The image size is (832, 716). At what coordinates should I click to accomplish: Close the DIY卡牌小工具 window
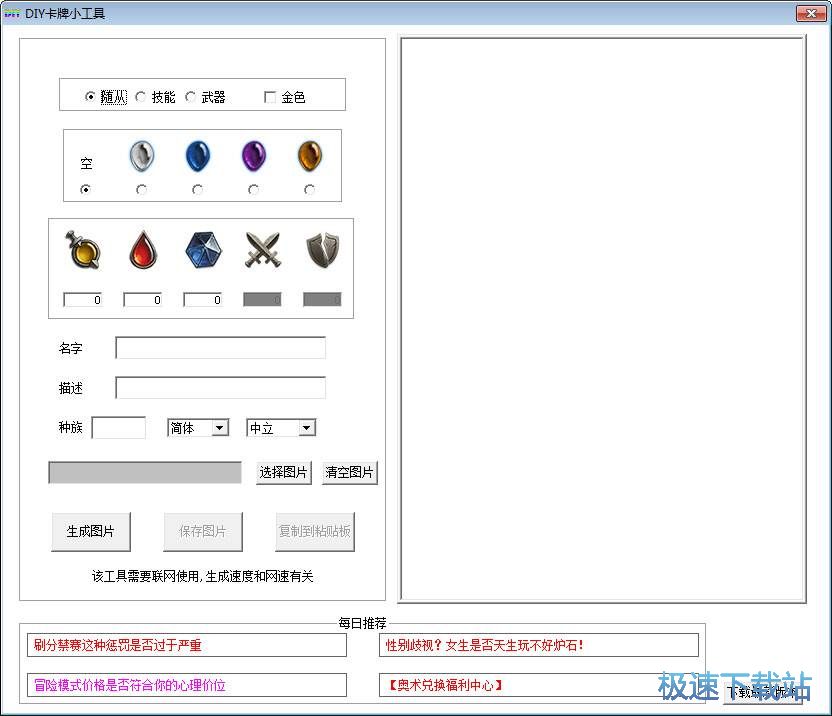point(811,13)
